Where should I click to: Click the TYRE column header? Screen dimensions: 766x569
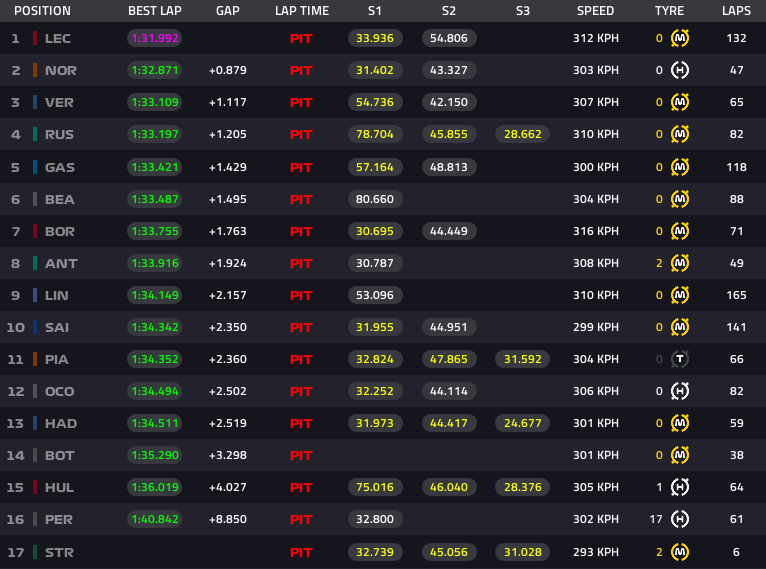(x=669, y=11)
